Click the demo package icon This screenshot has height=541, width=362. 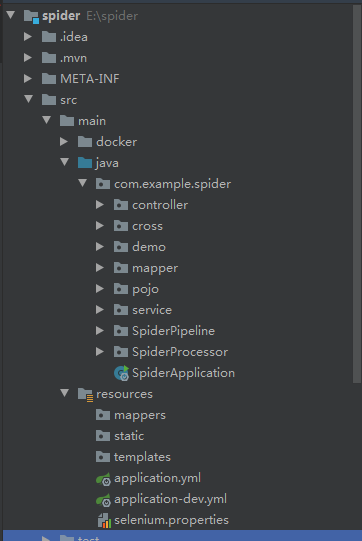tap(121, 247)
